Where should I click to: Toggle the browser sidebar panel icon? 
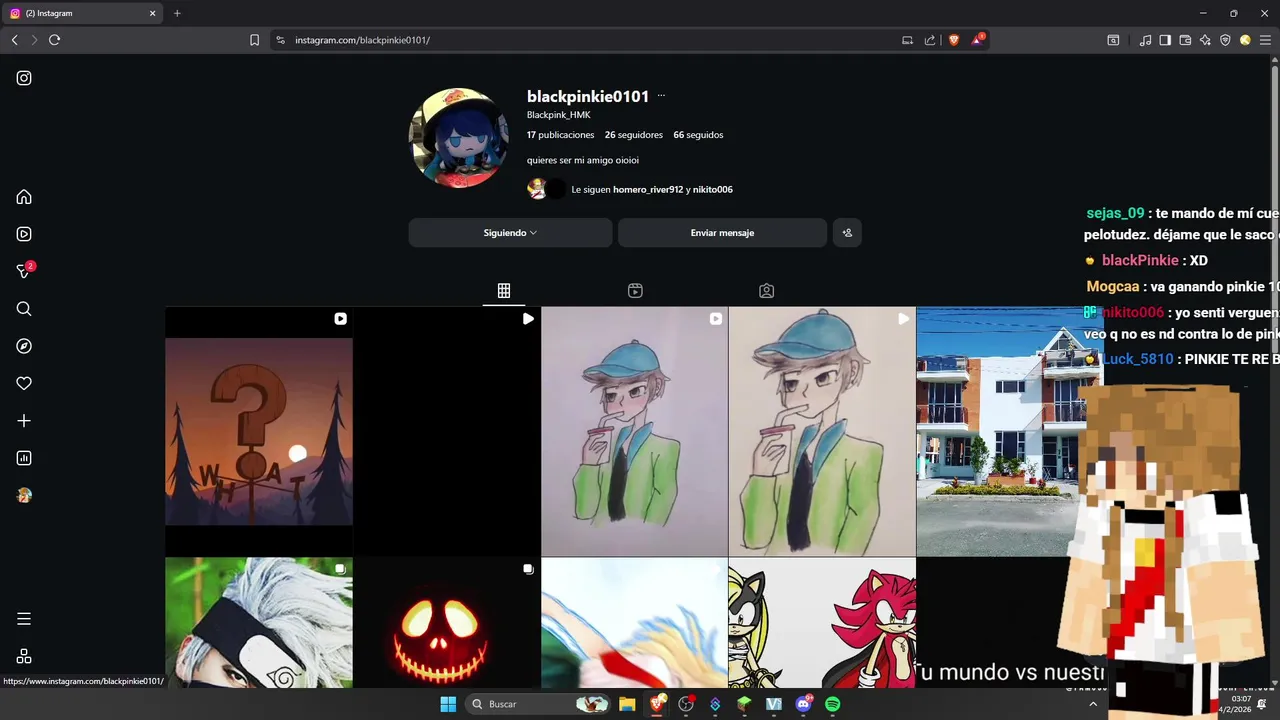pyautogui.click(x=1165, y=40)
